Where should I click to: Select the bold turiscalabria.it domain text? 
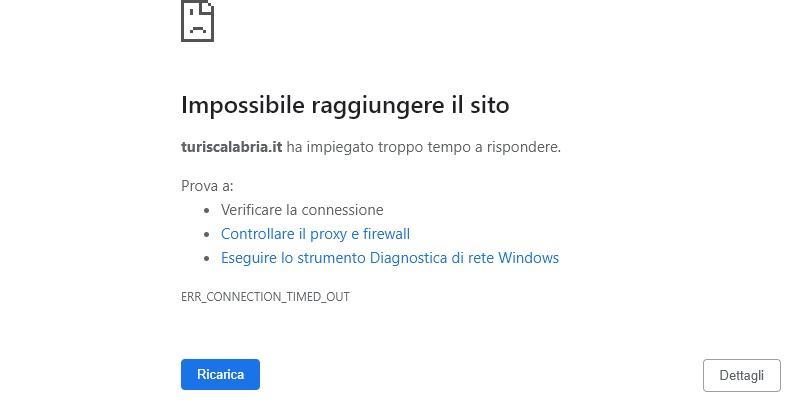pyautogui.click(x=231, y=147)
